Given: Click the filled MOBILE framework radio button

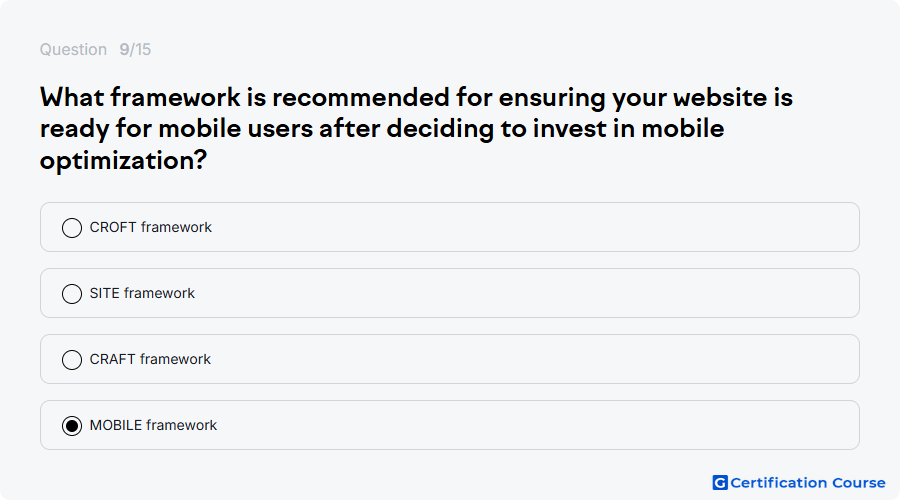Looking at the screenshot, I should tap(72, 426).
